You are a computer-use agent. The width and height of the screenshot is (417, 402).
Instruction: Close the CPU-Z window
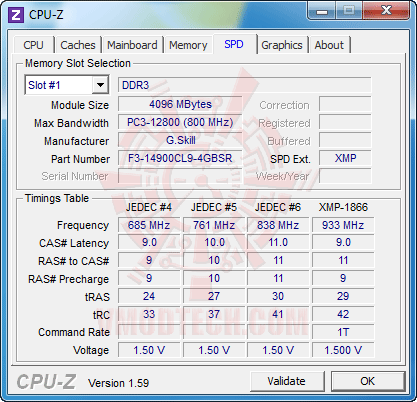[x=386, y=11]
